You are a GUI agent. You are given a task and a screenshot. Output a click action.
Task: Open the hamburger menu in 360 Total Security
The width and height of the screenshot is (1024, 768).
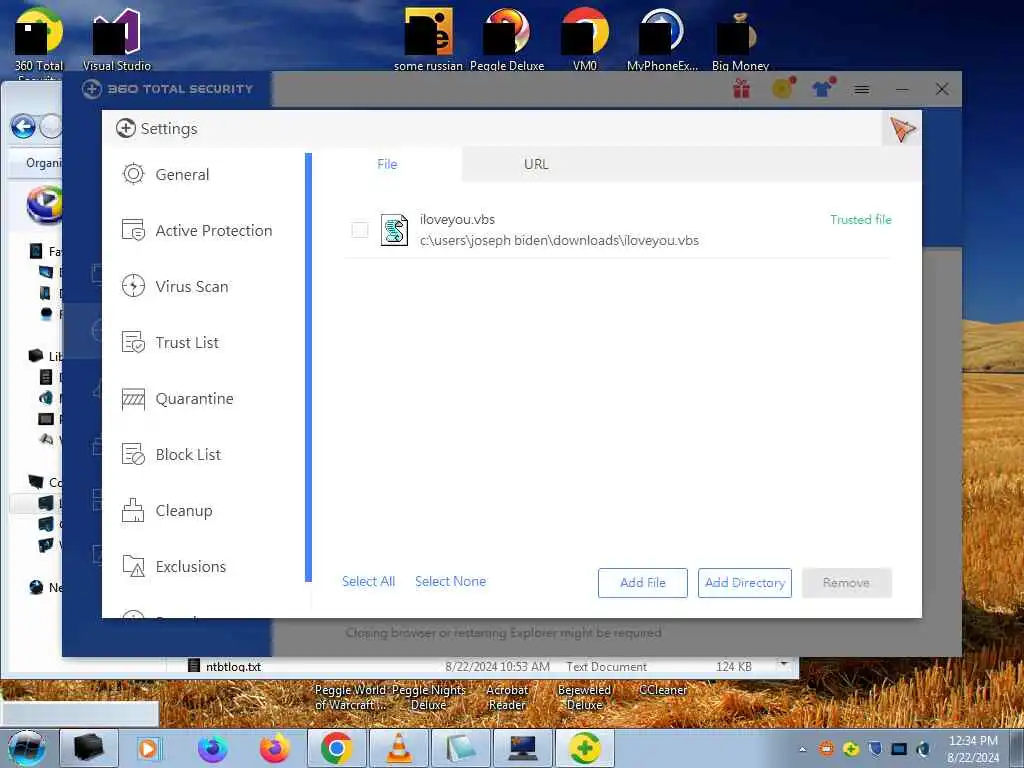click(x=862, y=89)
